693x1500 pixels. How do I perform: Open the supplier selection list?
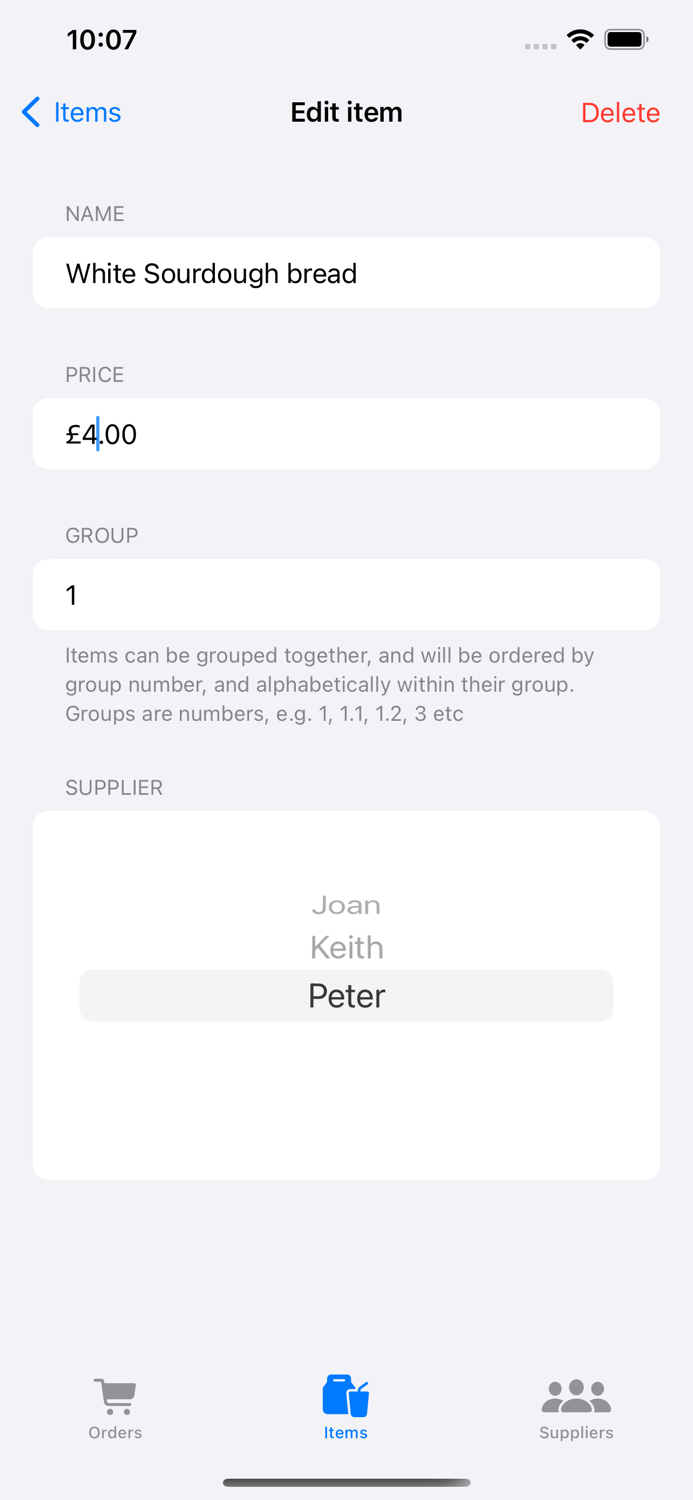[x=346, y=996]
